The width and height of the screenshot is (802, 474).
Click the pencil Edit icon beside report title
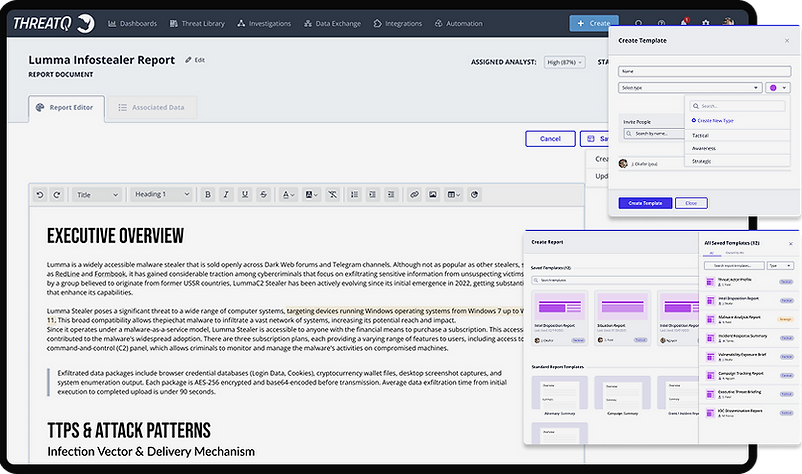point(195,60)
